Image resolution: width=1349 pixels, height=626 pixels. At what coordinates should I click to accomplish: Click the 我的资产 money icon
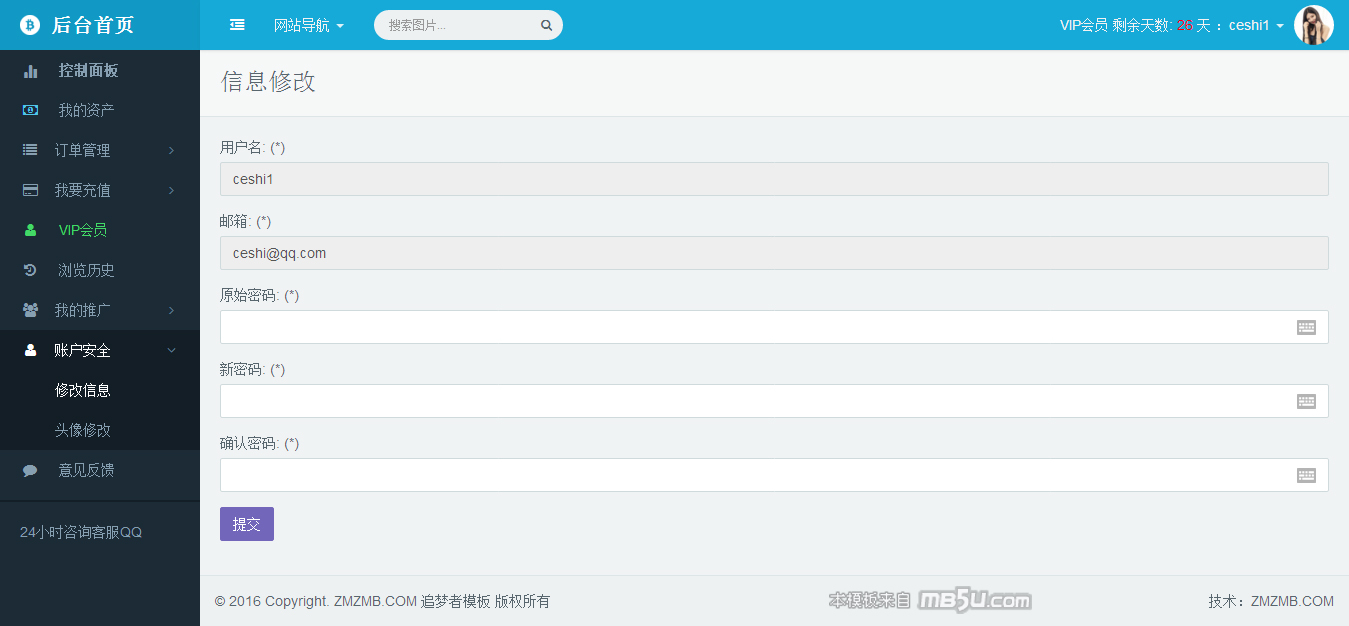click(31, 110)
